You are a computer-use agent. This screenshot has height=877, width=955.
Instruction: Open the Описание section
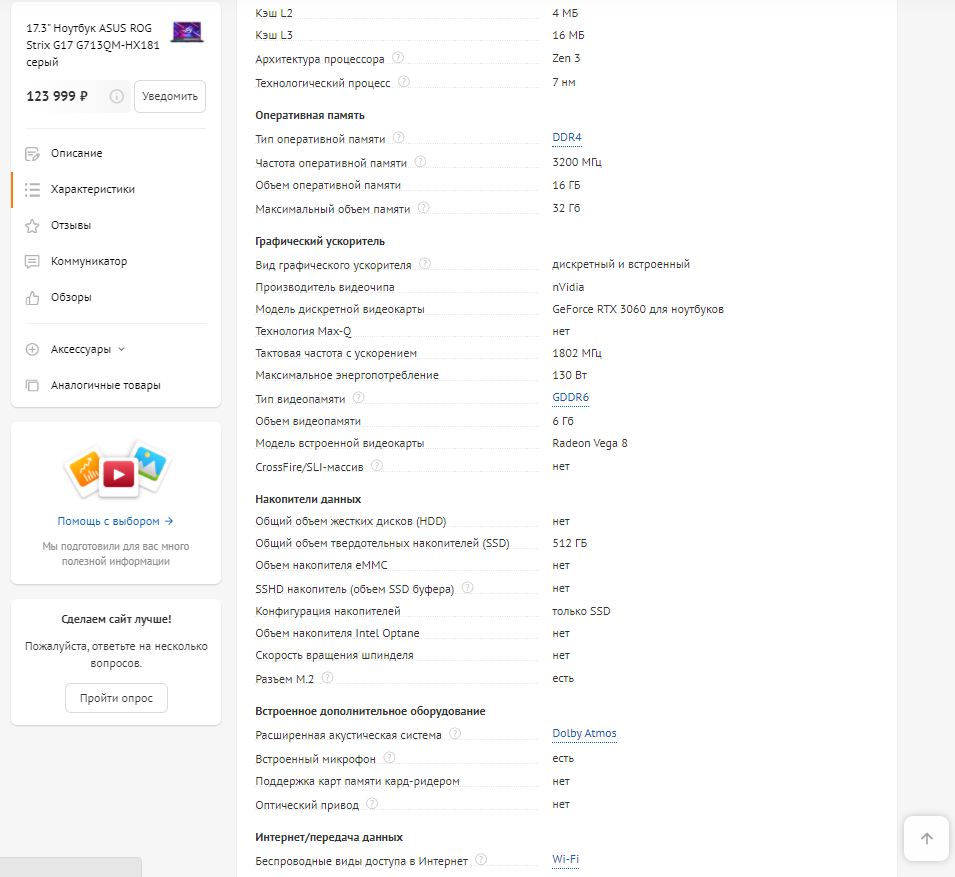(x=77, y=153)
